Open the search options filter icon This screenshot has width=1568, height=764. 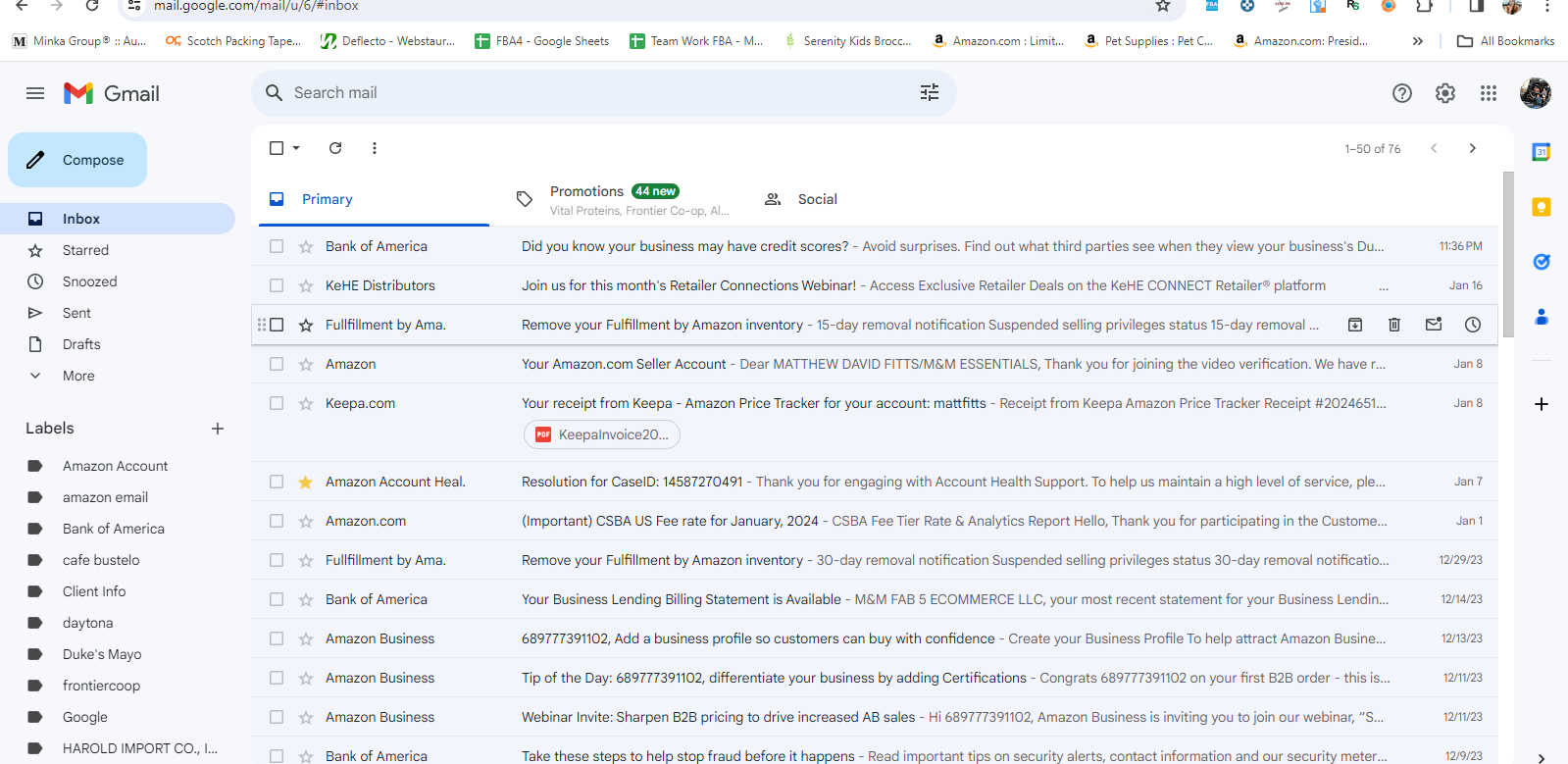930,92
